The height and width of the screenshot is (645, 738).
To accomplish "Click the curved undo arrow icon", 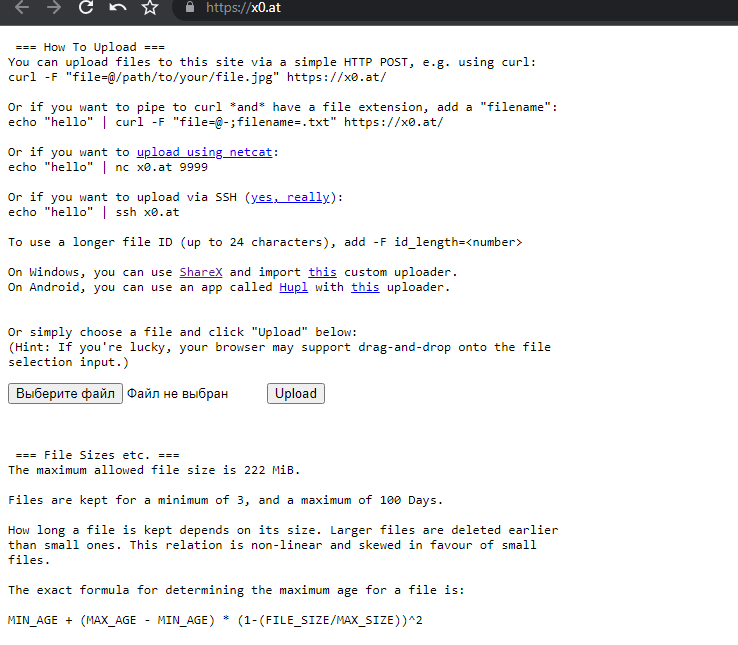I will point(118,8).
